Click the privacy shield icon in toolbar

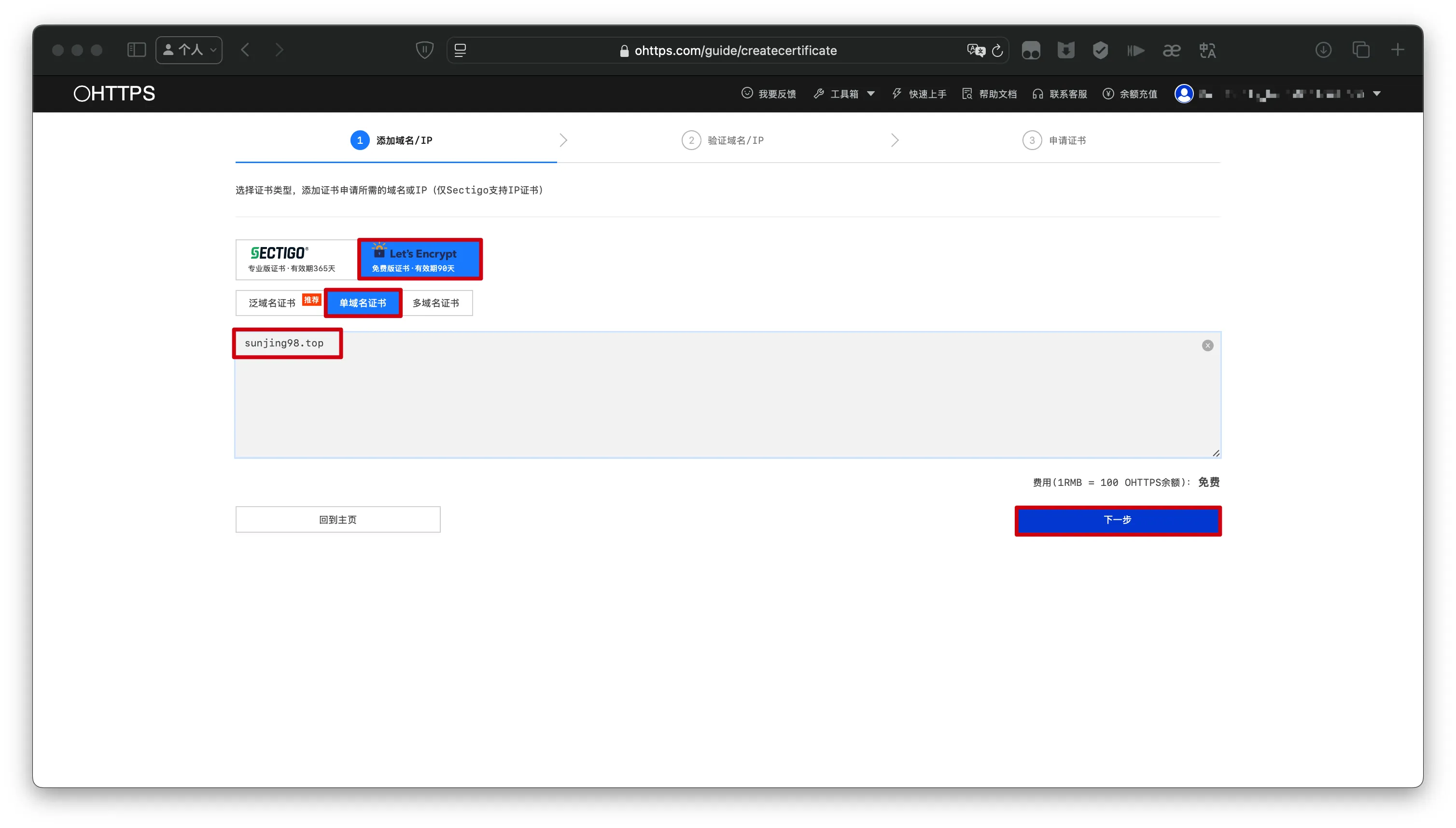(424, 50)
